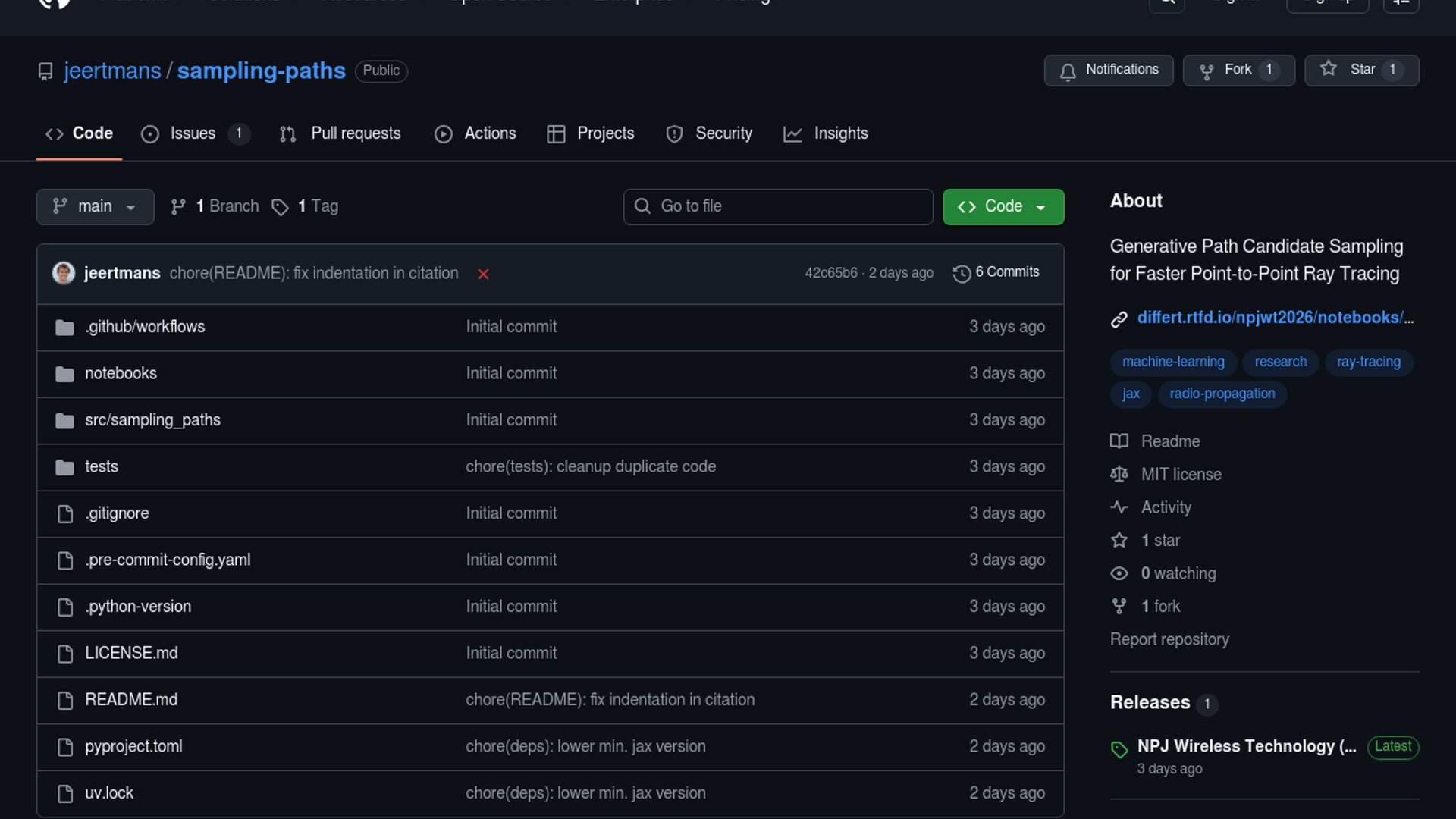The image size is (1456, 819).
Task: Open the main branch dropdown
Action: point(95,206)
